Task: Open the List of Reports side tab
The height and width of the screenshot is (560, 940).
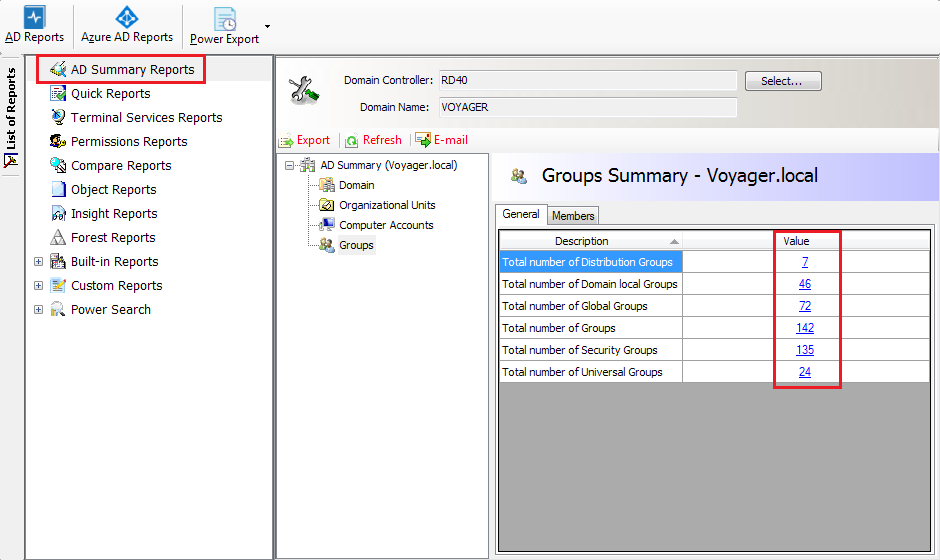Action: [11, 117]
